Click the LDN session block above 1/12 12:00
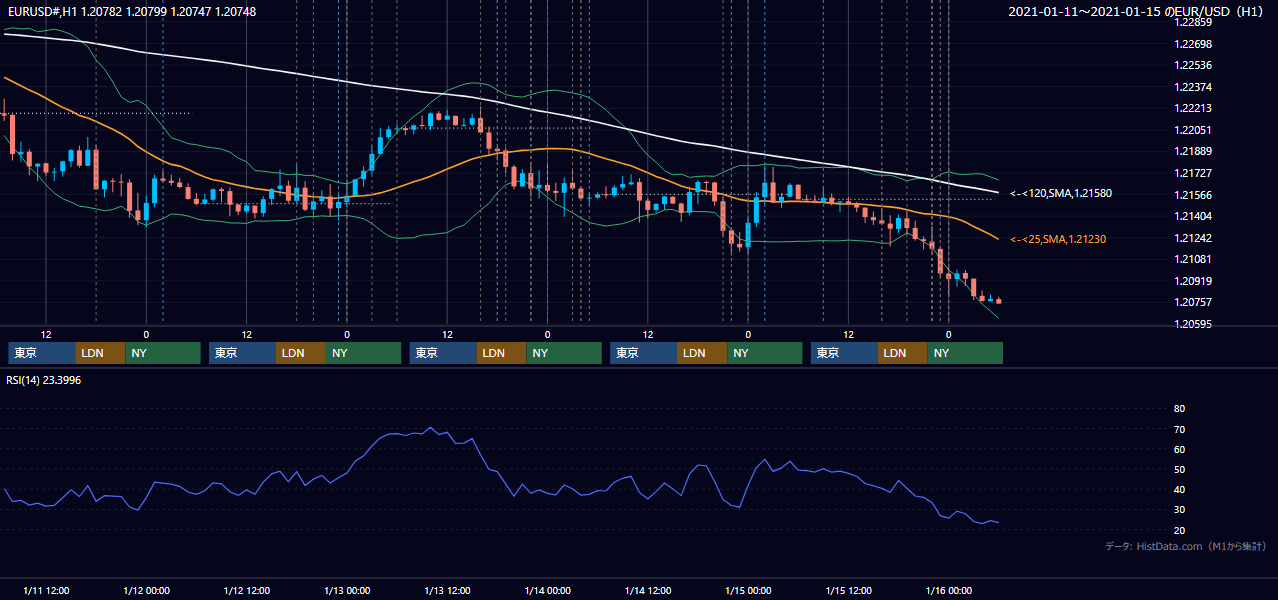The height and width of the screenshot is (600, 1278). click(300, 353)
